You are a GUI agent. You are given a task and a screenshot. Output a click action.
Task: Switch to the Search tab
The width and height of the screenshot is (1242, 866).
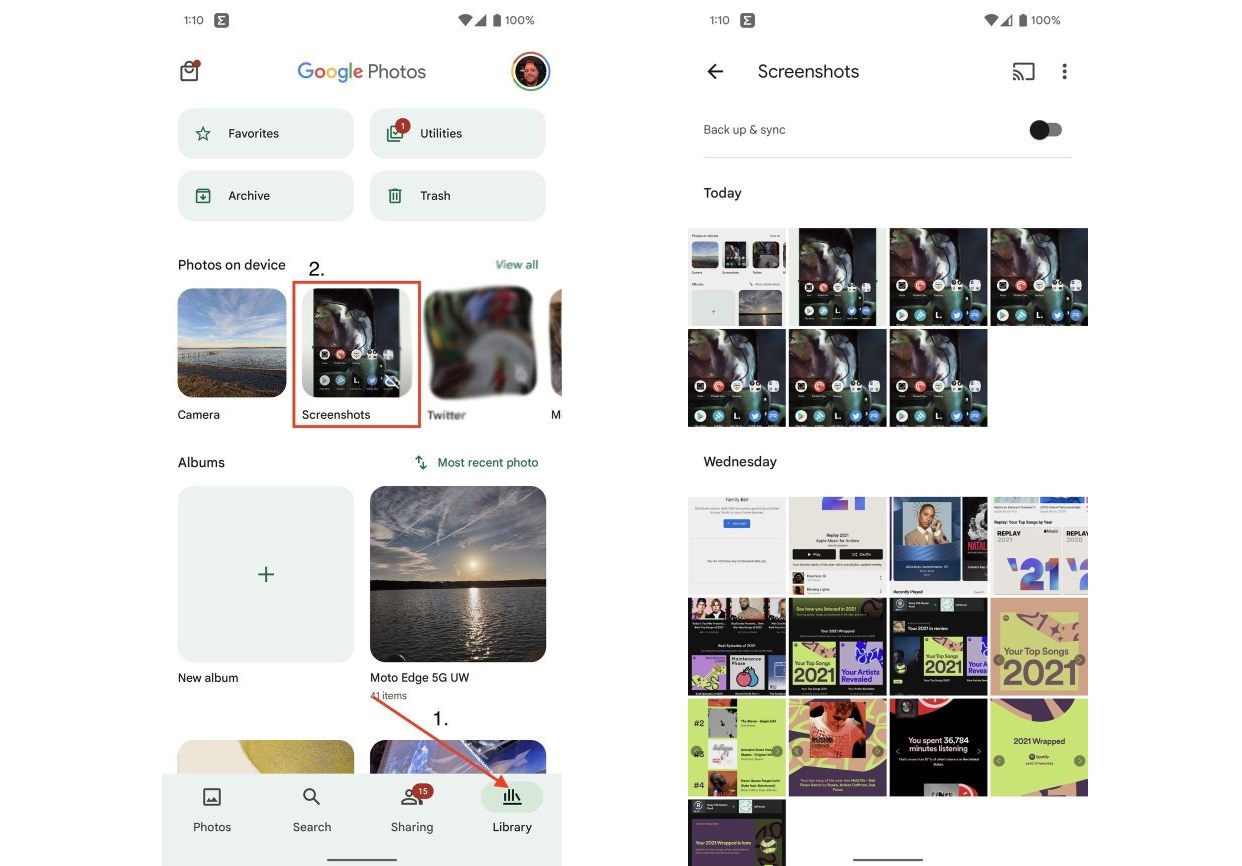[312, 810]
